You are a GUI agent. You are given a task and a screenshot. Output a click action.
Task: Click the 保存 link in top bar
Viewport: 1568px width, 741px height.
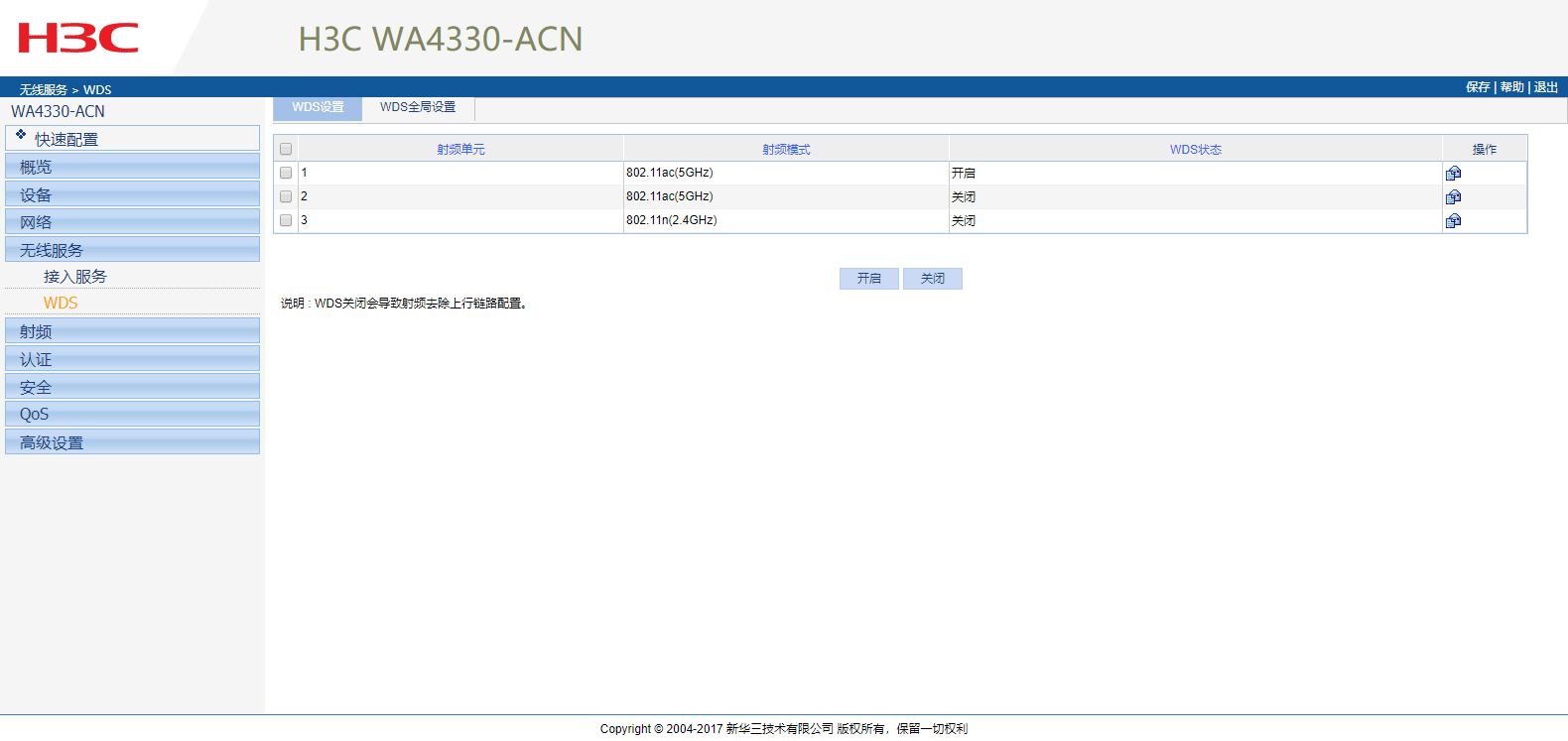(1478, 87)
